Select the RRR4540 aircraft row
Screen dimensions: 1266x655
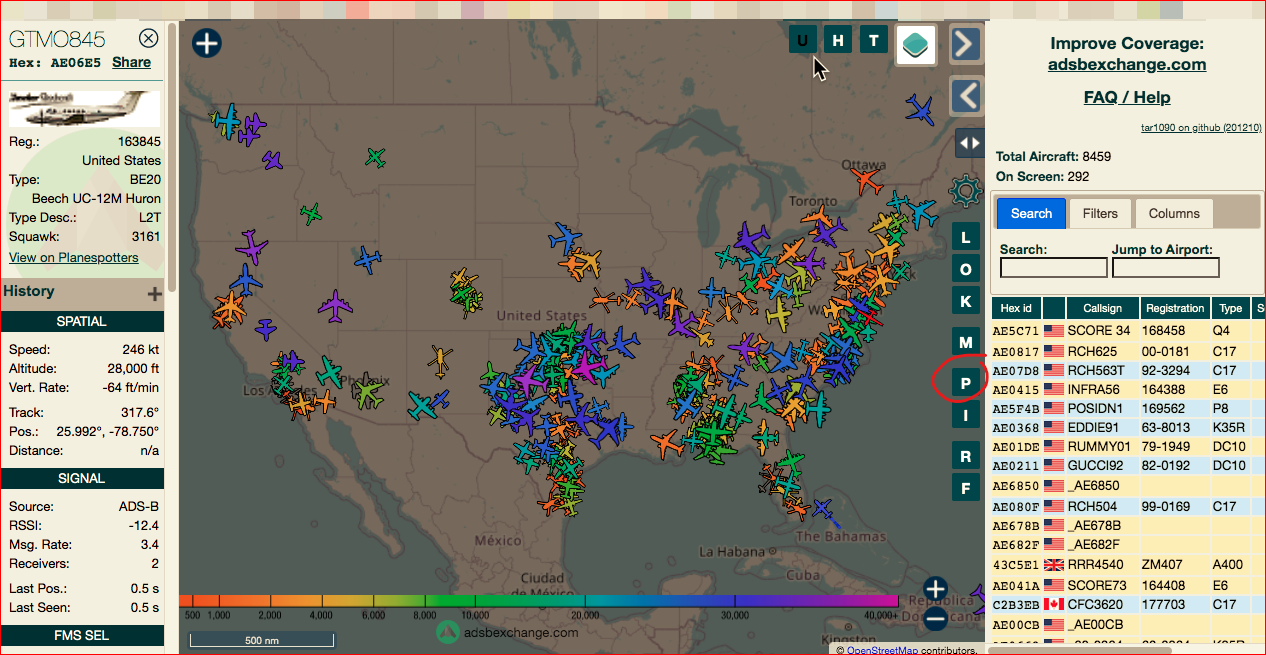coord(1129,564)
